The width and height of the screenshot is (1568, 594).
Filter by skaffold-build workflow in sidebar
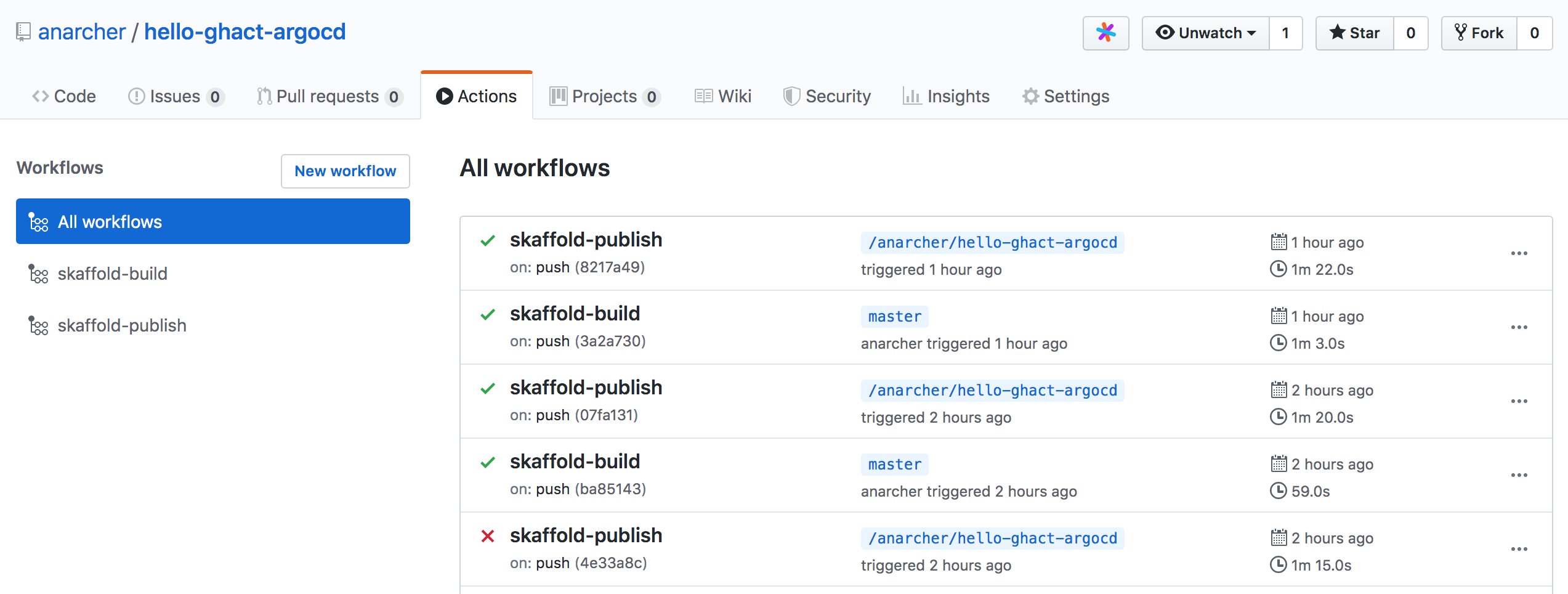pos(113,274)
